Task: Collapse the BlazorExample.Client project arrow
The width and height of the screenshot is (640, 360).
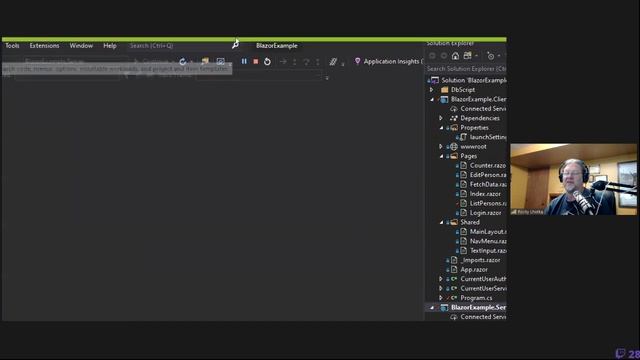Action: click(432, 99)
